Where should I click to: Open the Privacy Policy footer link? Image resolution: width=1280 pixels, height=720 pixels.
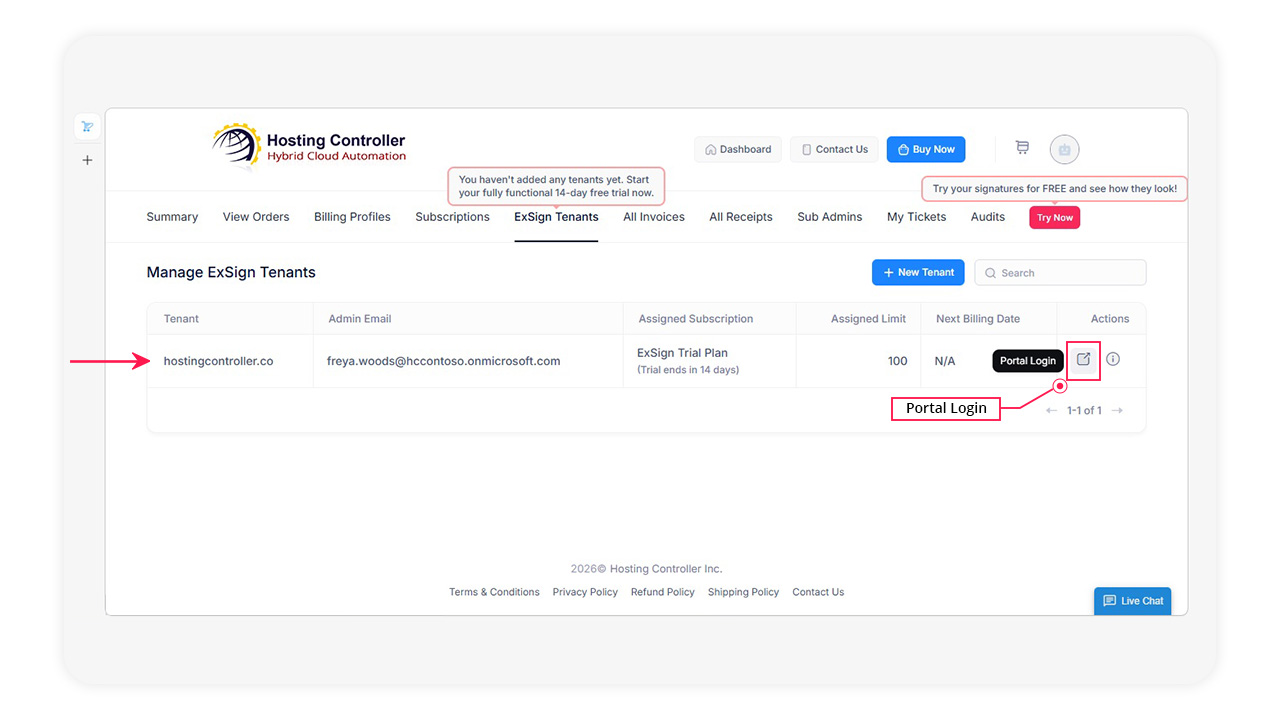585,592
